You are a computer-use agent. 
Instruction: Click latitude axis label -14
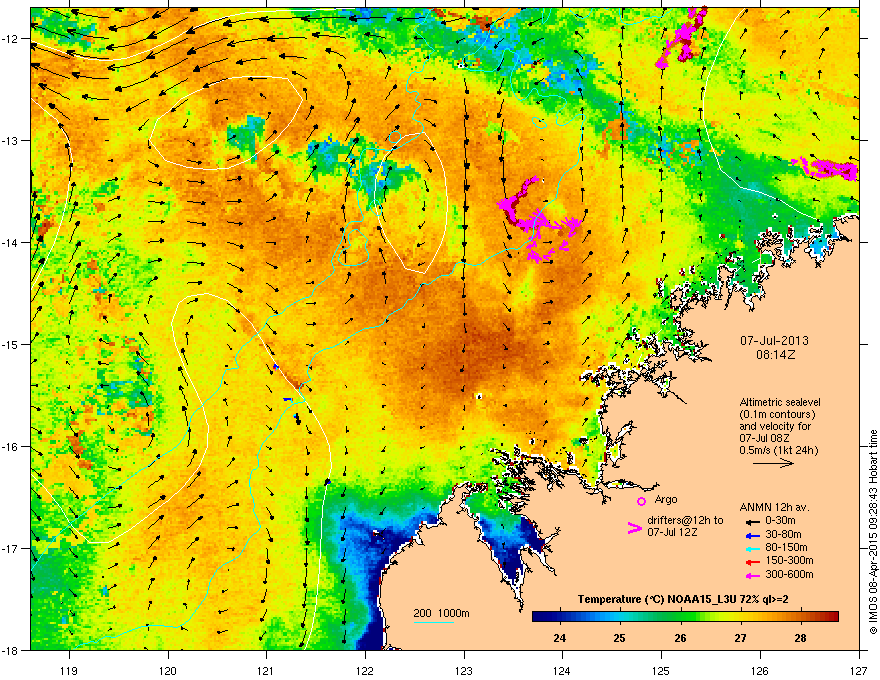click(10, 242)
